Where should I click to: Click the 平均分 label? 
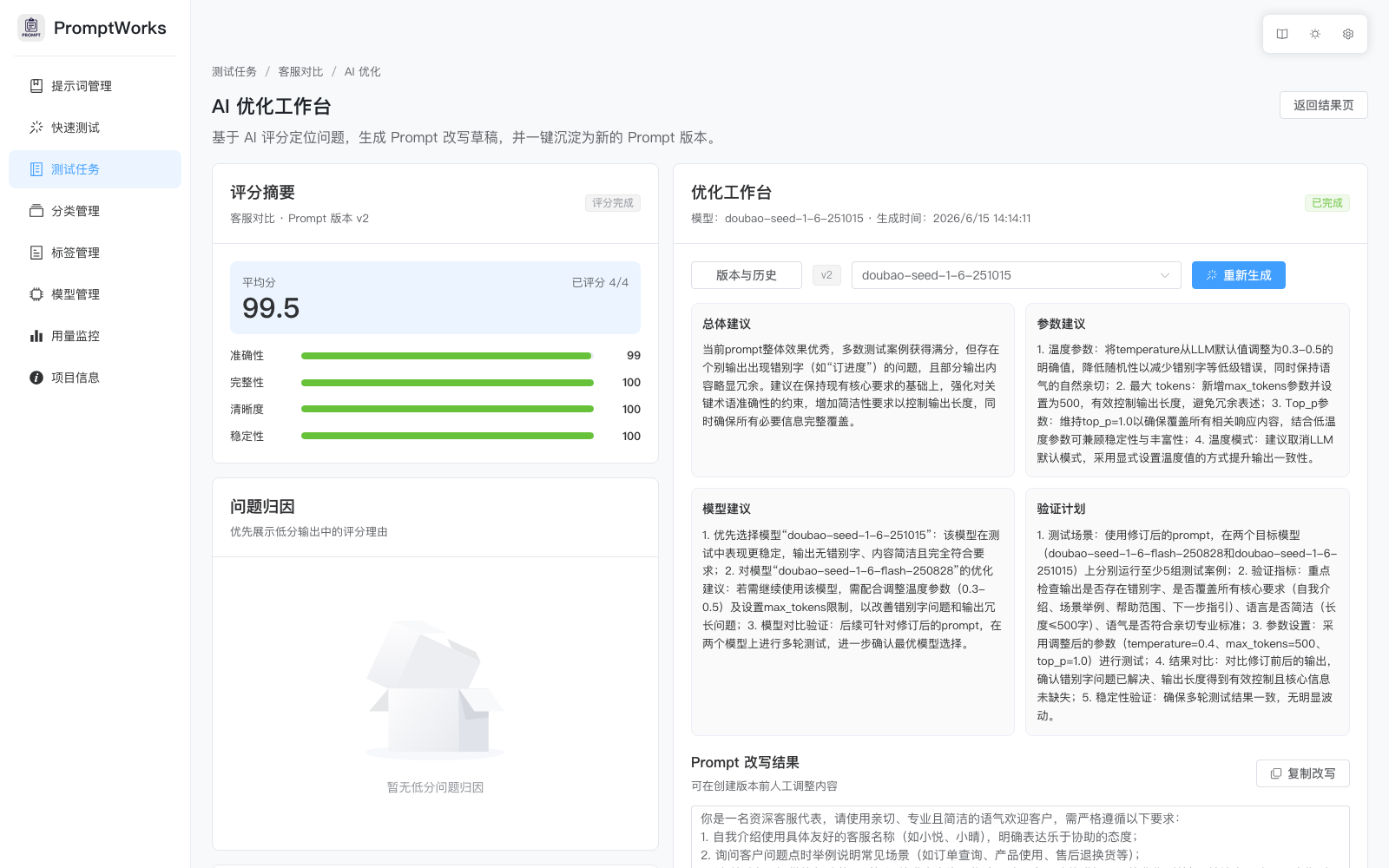click(x=259, y=283)
